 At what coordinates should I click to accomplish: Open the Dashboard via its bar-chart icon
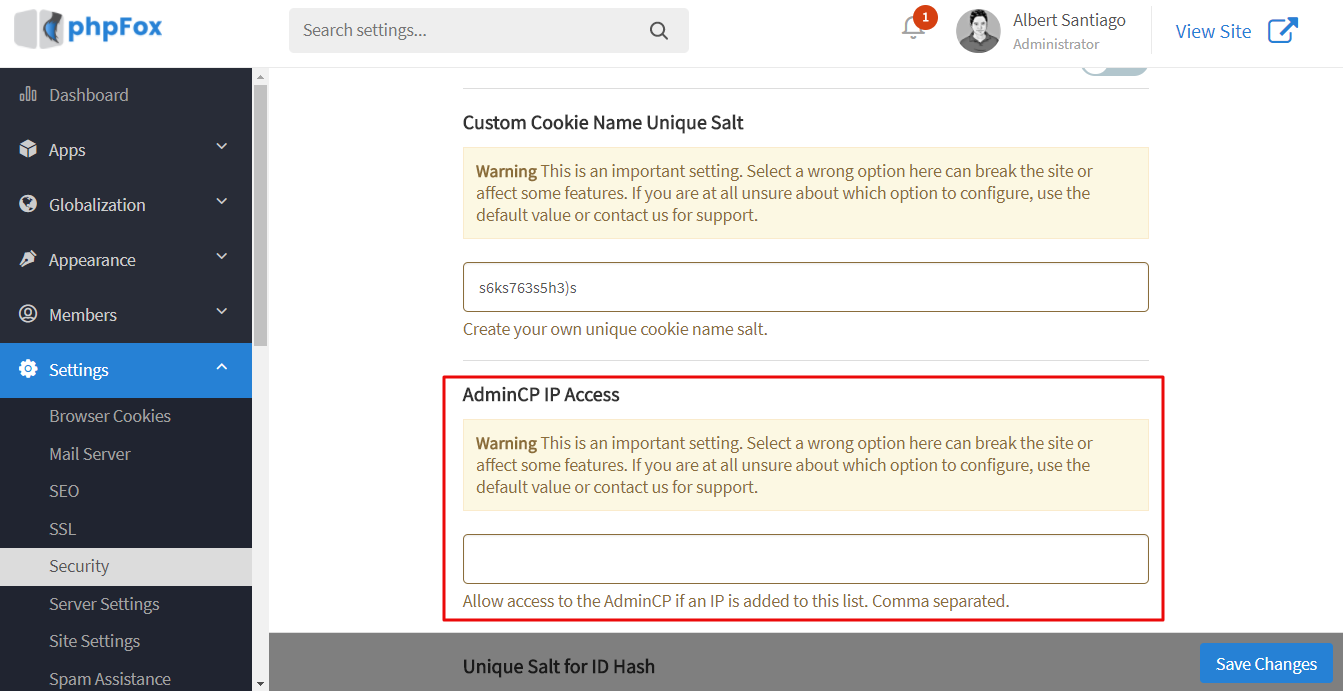coord(29,94)
